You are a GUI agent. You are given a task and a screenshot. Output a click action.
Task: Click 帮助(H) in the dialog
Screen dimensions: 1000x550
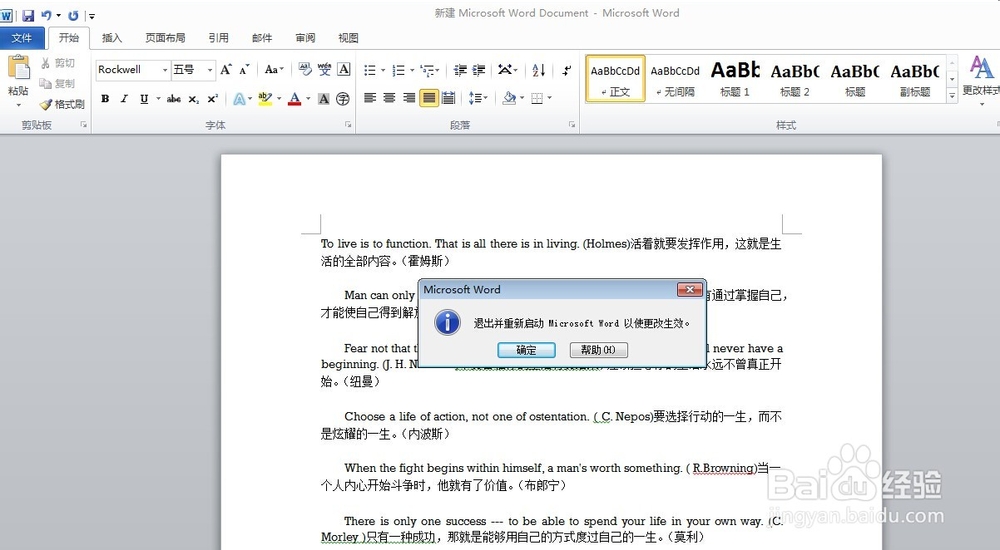coord(599,350)
